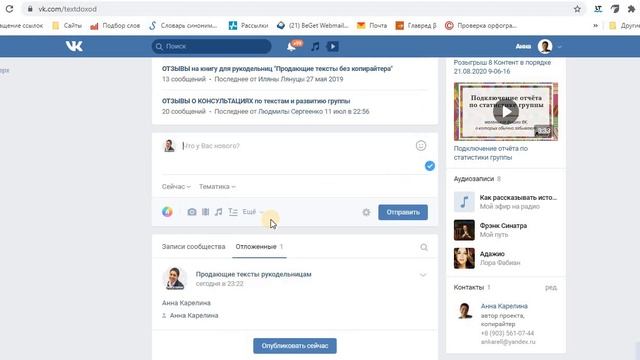This screenshot has height=360, width=640.
Task: Open the Словарь синонимов bookmark
Action: [x=183, y=25]
